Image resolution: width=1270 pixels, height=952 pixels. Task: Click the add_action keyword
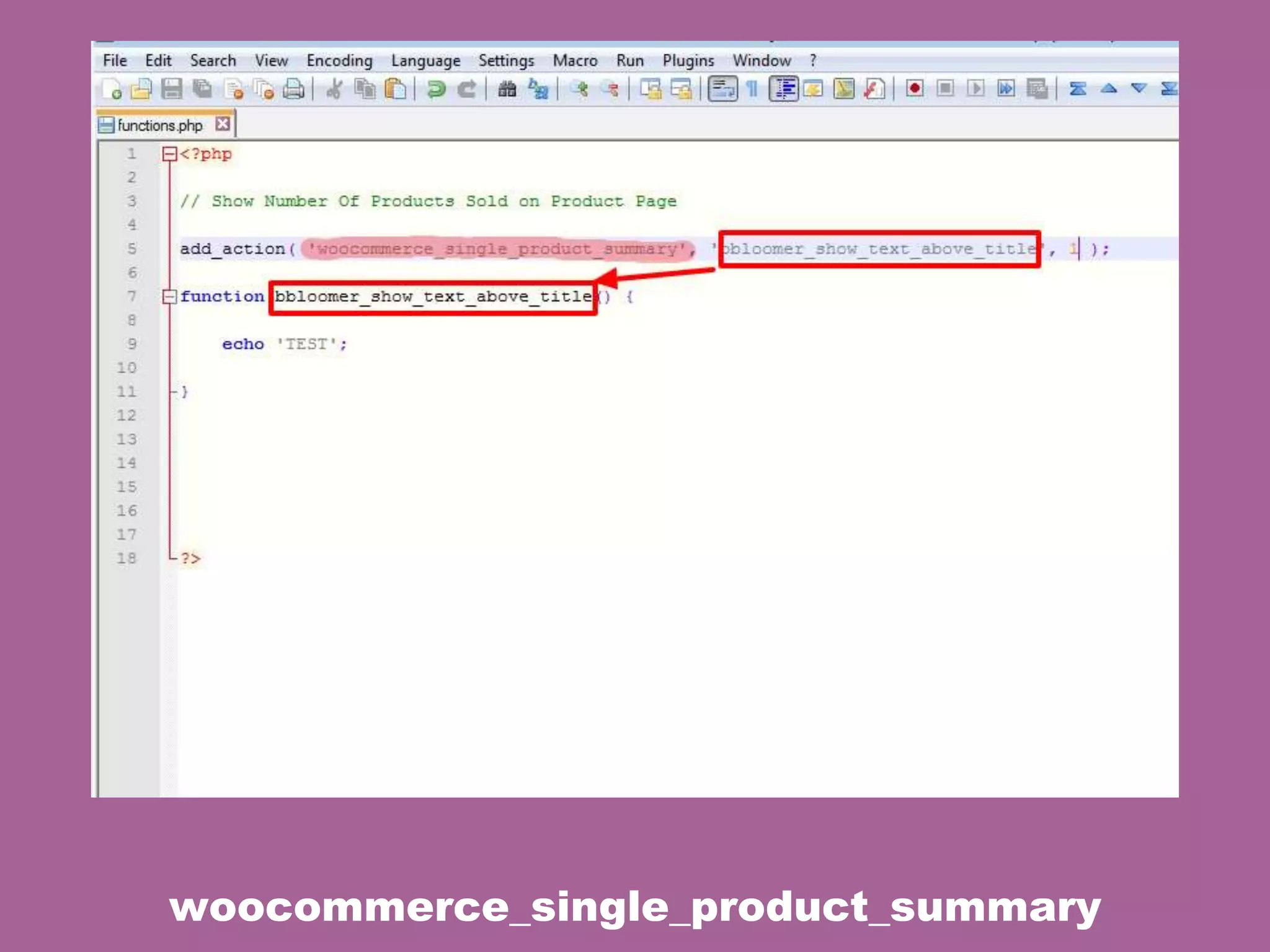click(233, 249)
